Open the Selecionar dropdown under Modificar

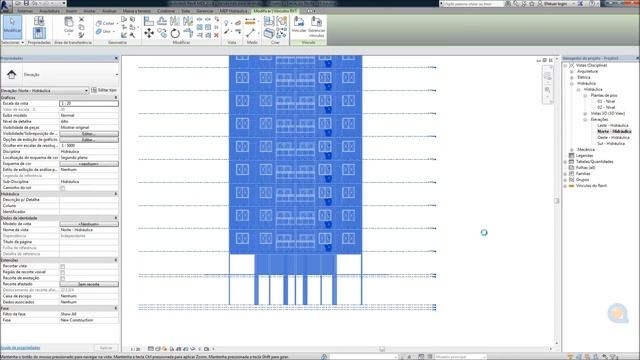point(12,42)
